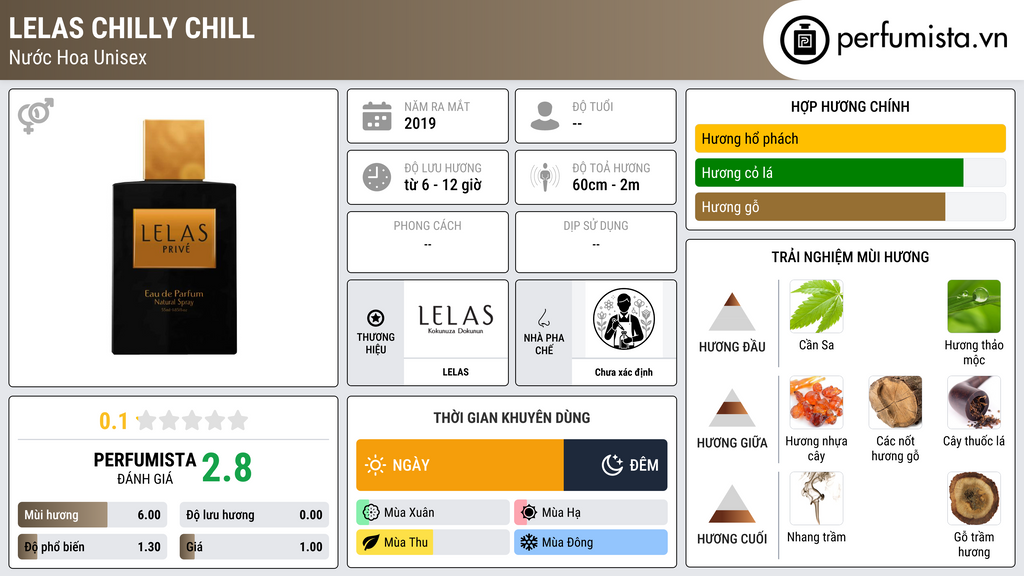This screenshot has height=576, width=1024.
Task: Click the Mùa Xuân season label
Action: [409, 513]
